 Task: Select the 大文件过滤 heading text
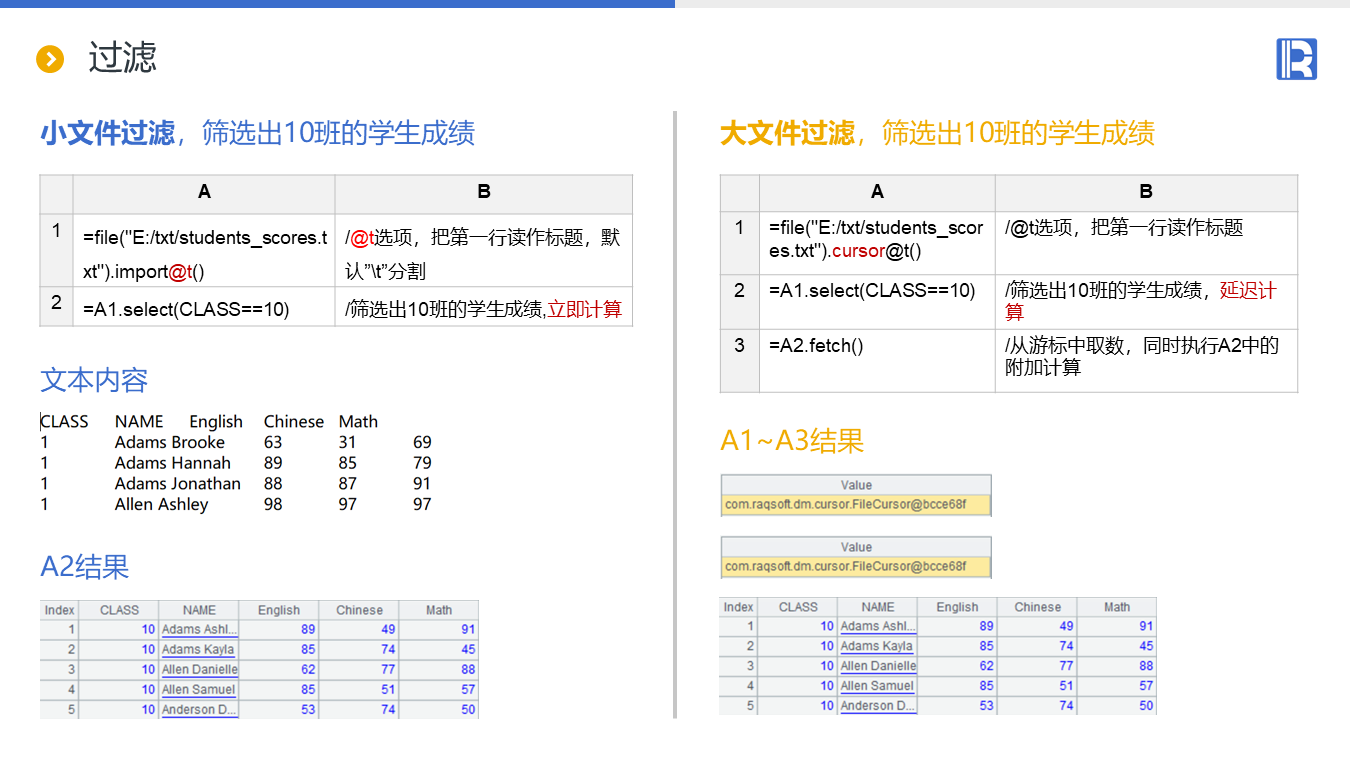coord(787,133)
